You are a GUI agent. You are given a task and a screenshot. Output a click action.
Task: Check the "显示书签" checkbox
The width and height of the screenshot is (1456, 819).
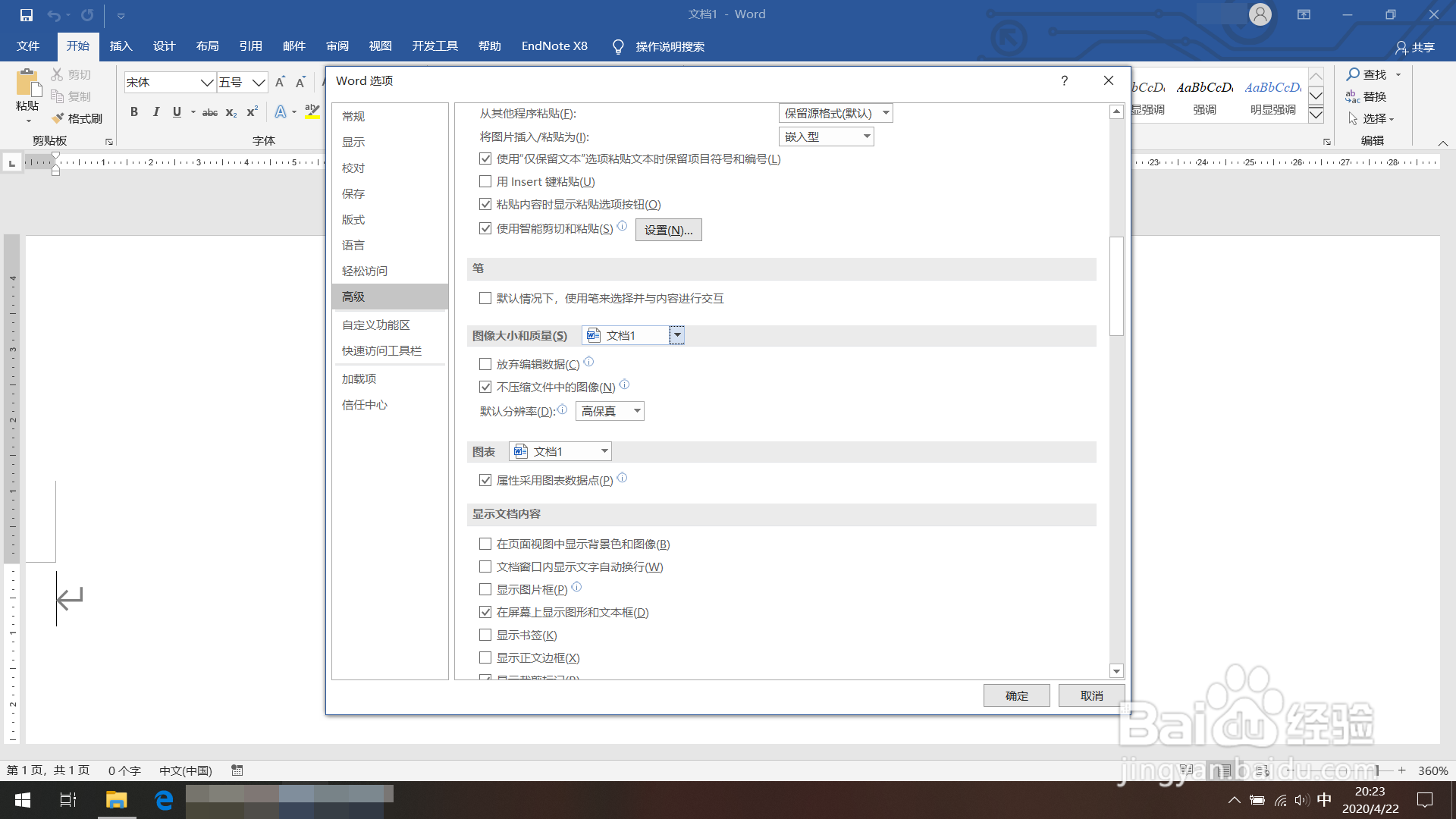[x=485, y=635]
